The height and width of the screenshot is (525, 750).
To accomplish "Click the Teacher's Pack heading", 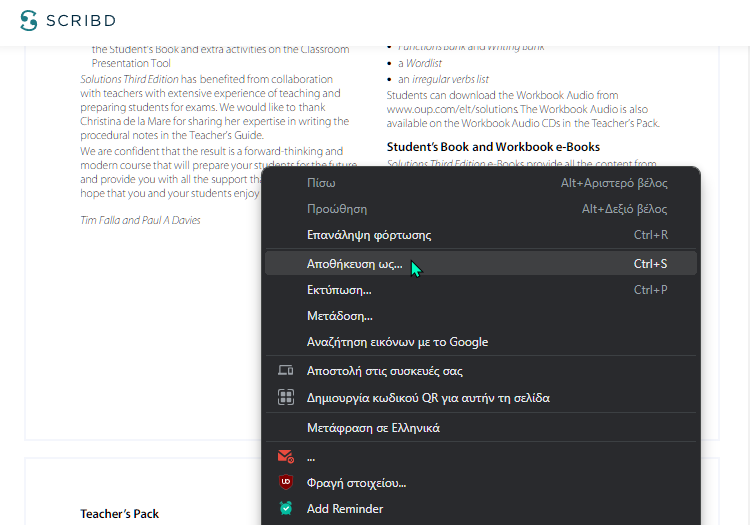I will pyautogui.click(x=120, y=514).
